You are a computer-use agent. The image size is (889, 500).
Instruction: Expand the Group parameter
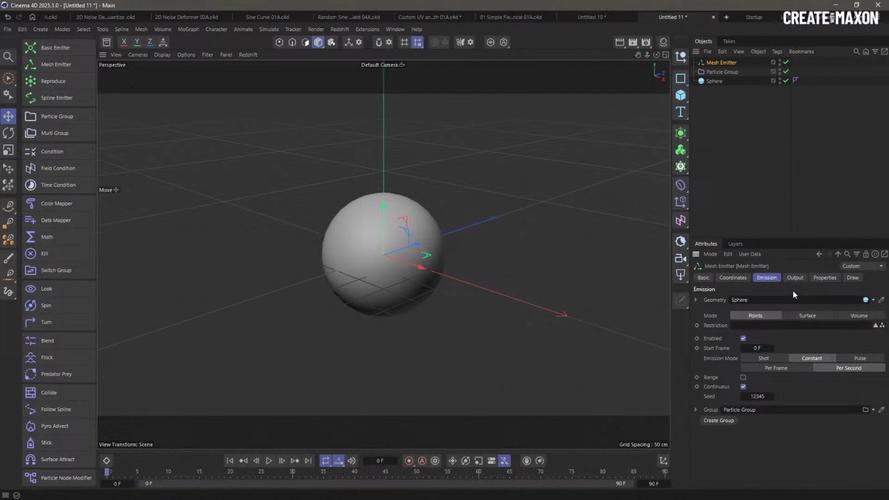click(x=696, y=409)
